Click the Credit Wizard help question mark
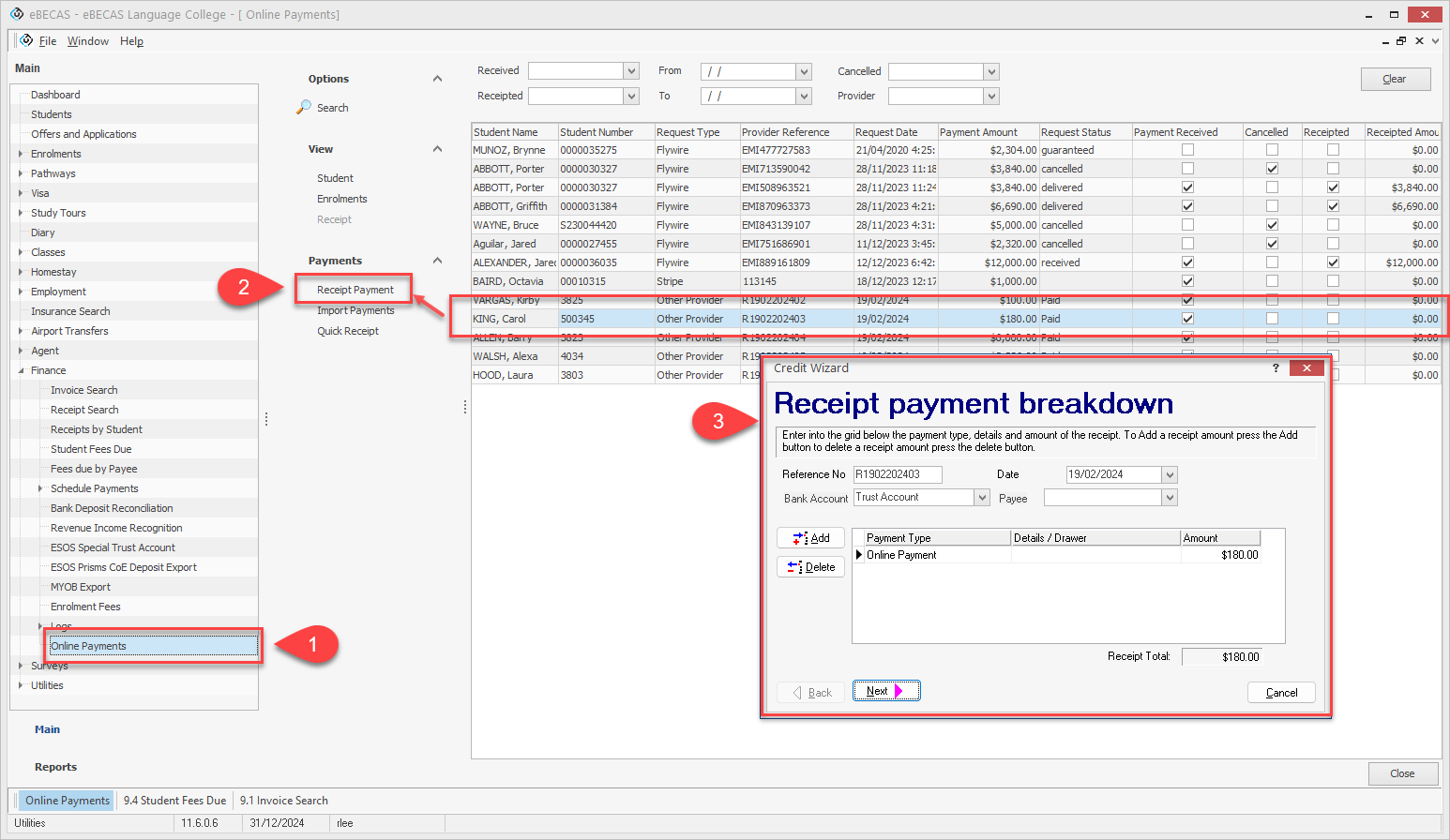This screenshot has height=840, width=1450. tap(1276, 368)
